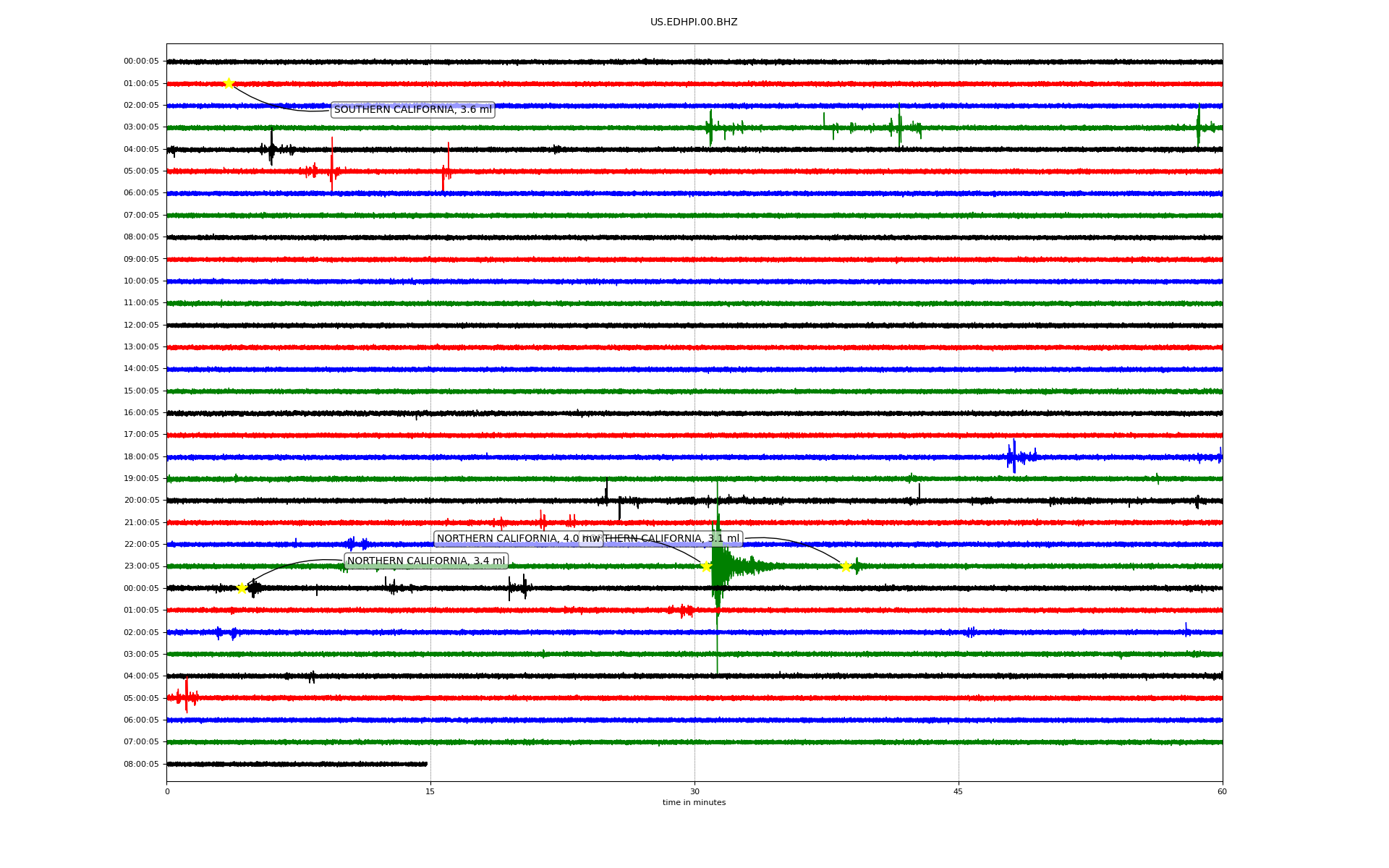Click the 09:00:05 row time label

coord(141,259)
